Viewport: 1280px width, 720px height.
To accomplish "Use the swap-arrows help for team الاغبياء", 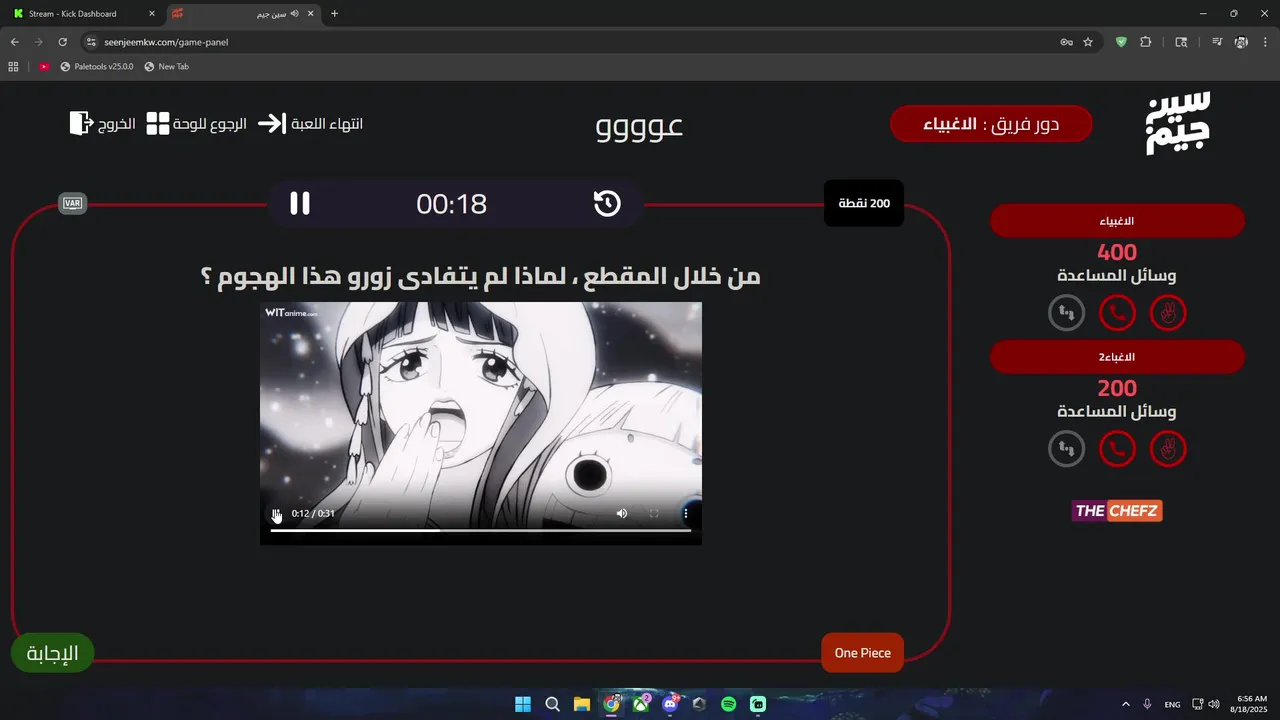I will click(1066, 314).
